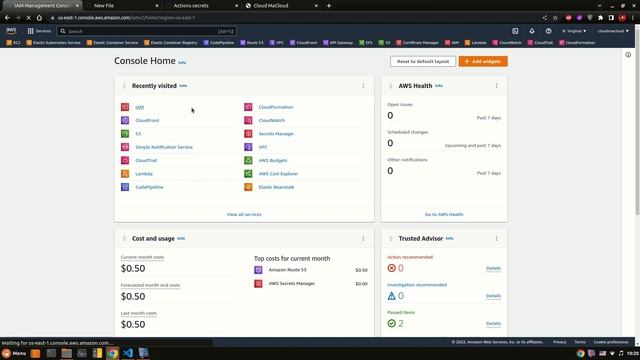Click the Go to AWS Health link

444,214
